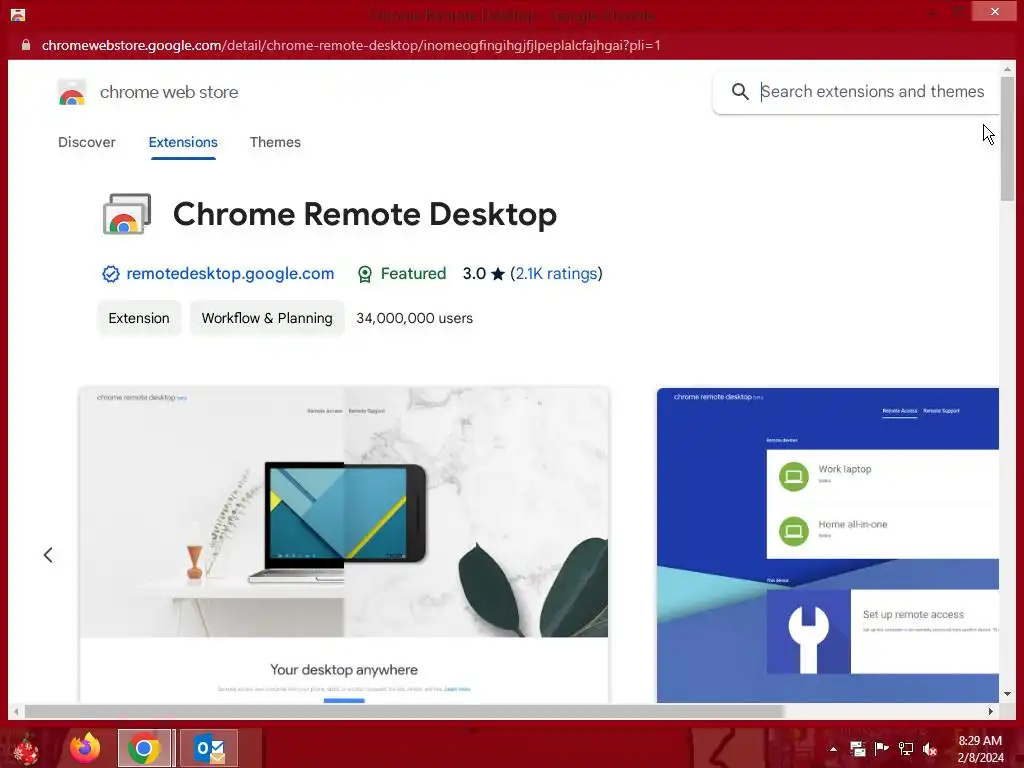Click the Workflow & Planning chip
This screenshot has height=768, width=1024.
[x=267, y=318]
